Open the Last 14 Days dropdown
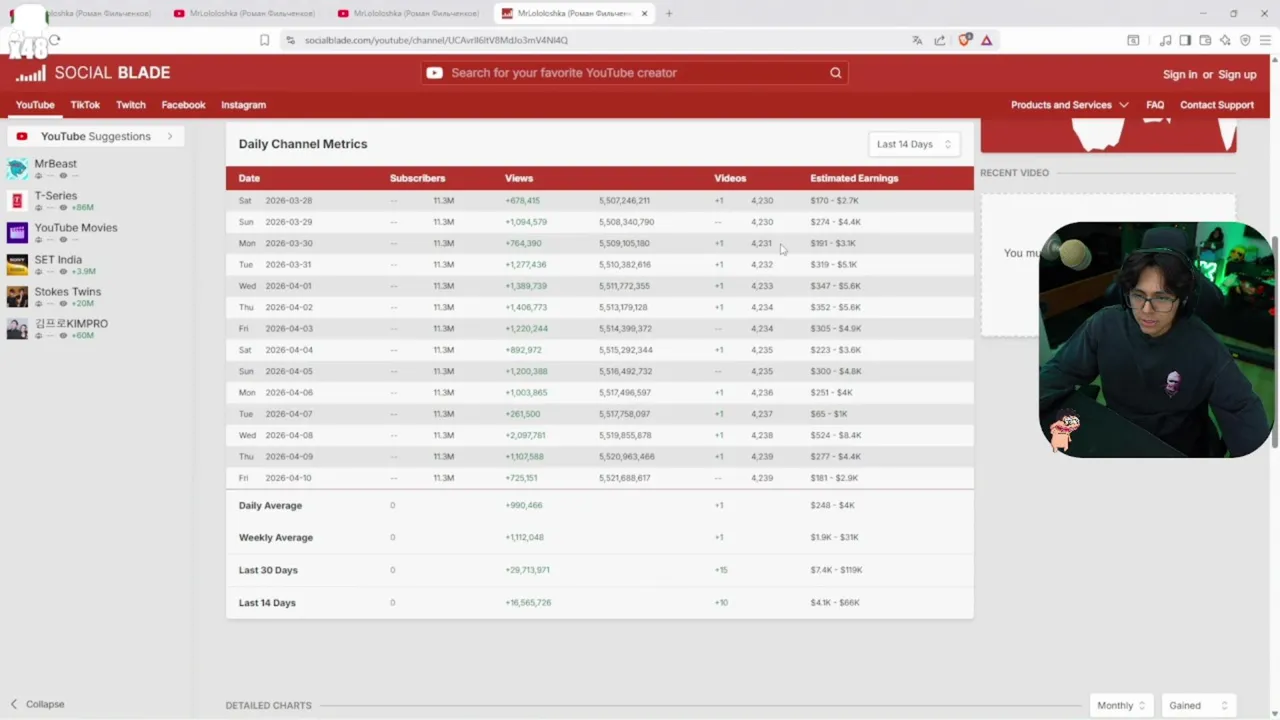Screen dimensions: 1280x720 click(x=914, y=144)
